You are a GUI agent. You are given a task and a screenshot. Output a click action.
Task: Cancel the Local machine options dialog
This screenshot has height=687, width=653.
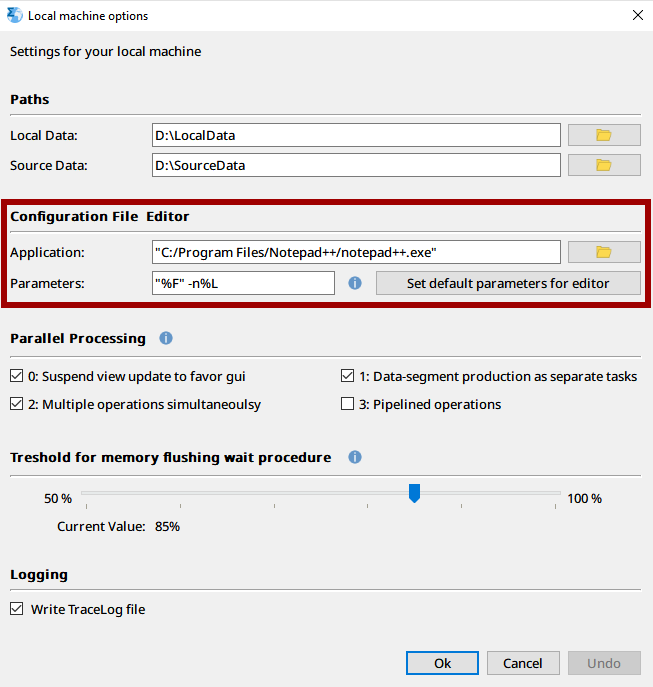pyautogui.click(x=523, y=663)
